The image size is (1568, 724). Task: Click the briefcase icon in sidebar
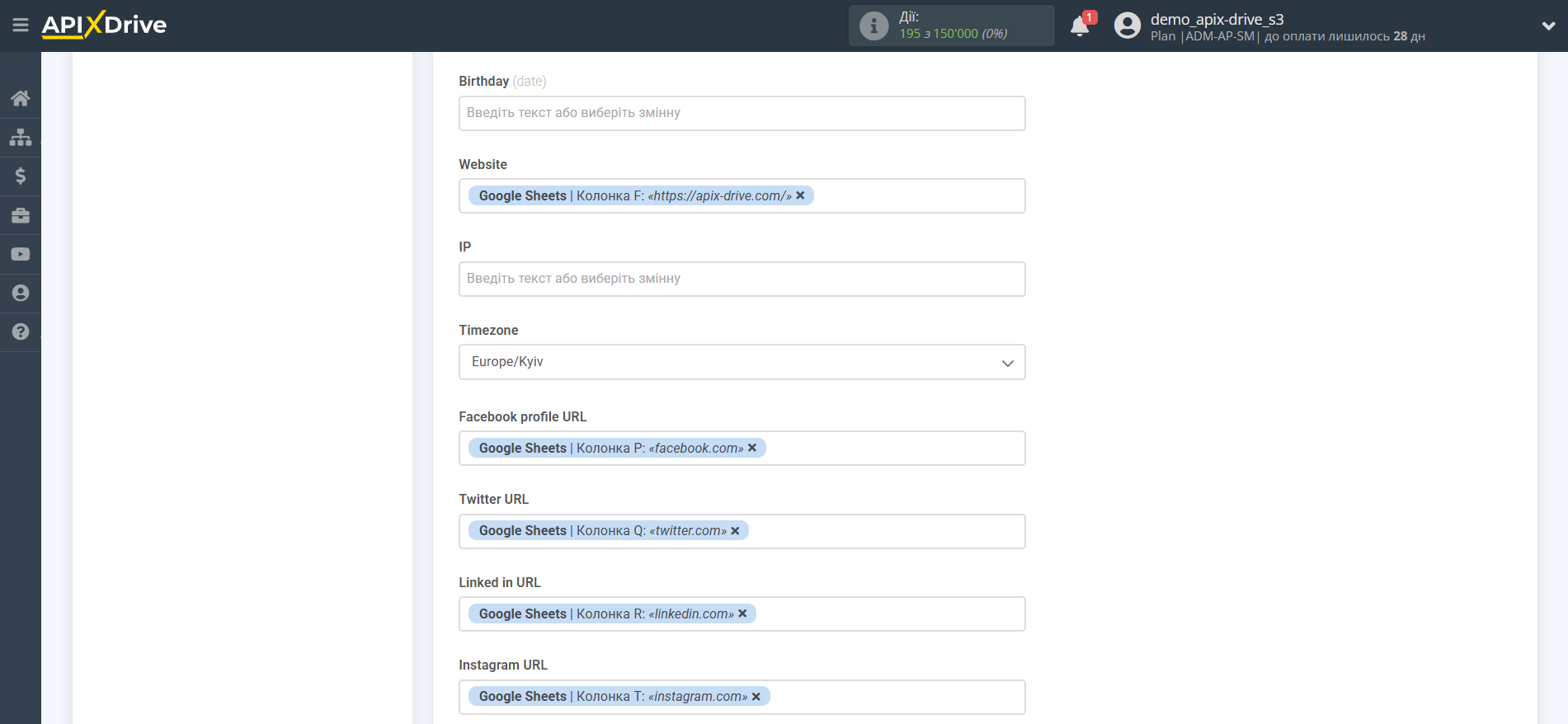[x=21, y=215]
